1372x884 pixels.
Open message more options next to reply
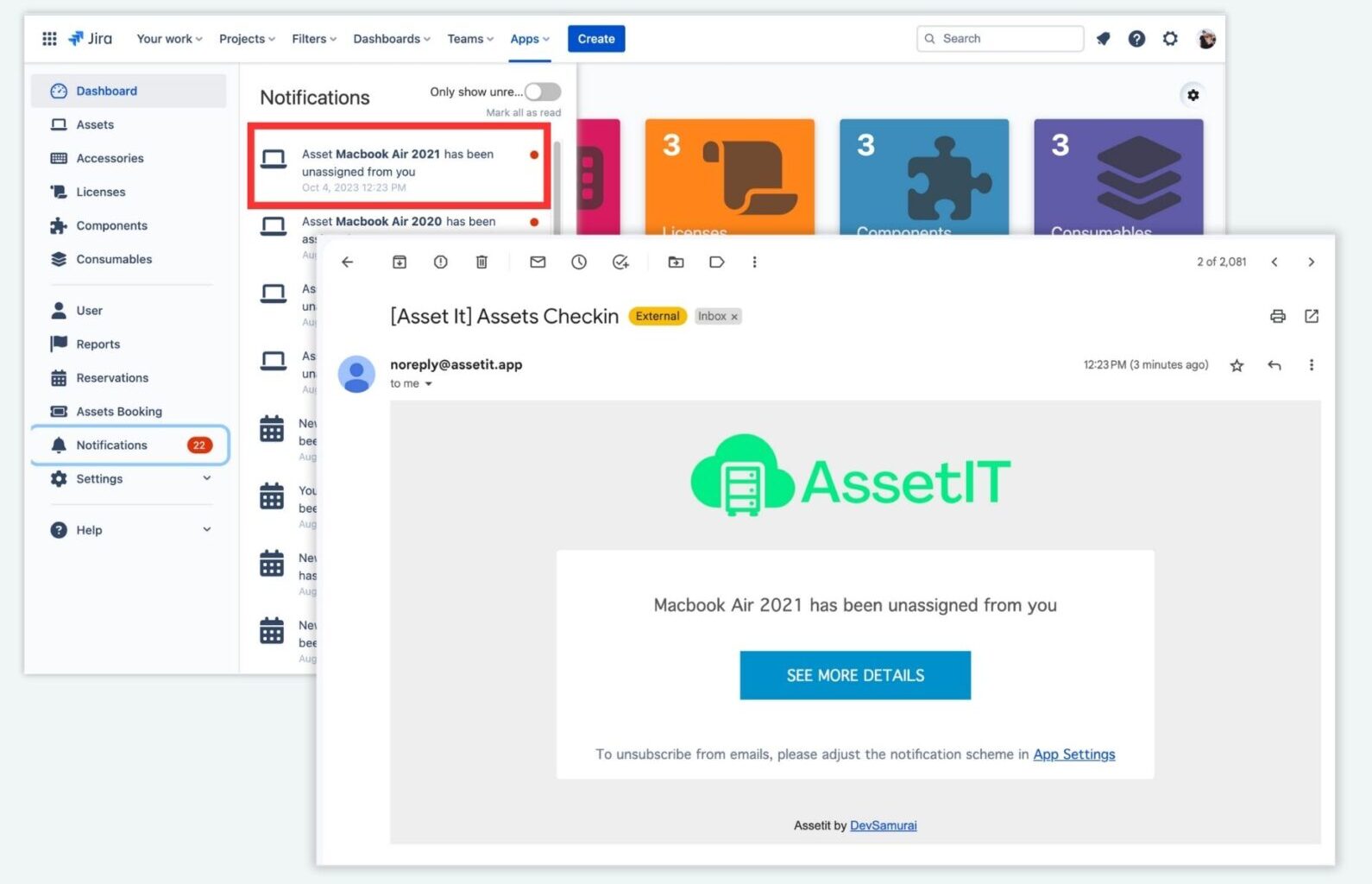point(1312,365)
